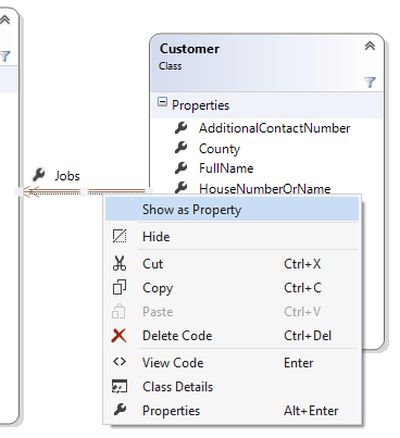
Task: Choose Cut in the context menu
Action: (x=232, y=264)
